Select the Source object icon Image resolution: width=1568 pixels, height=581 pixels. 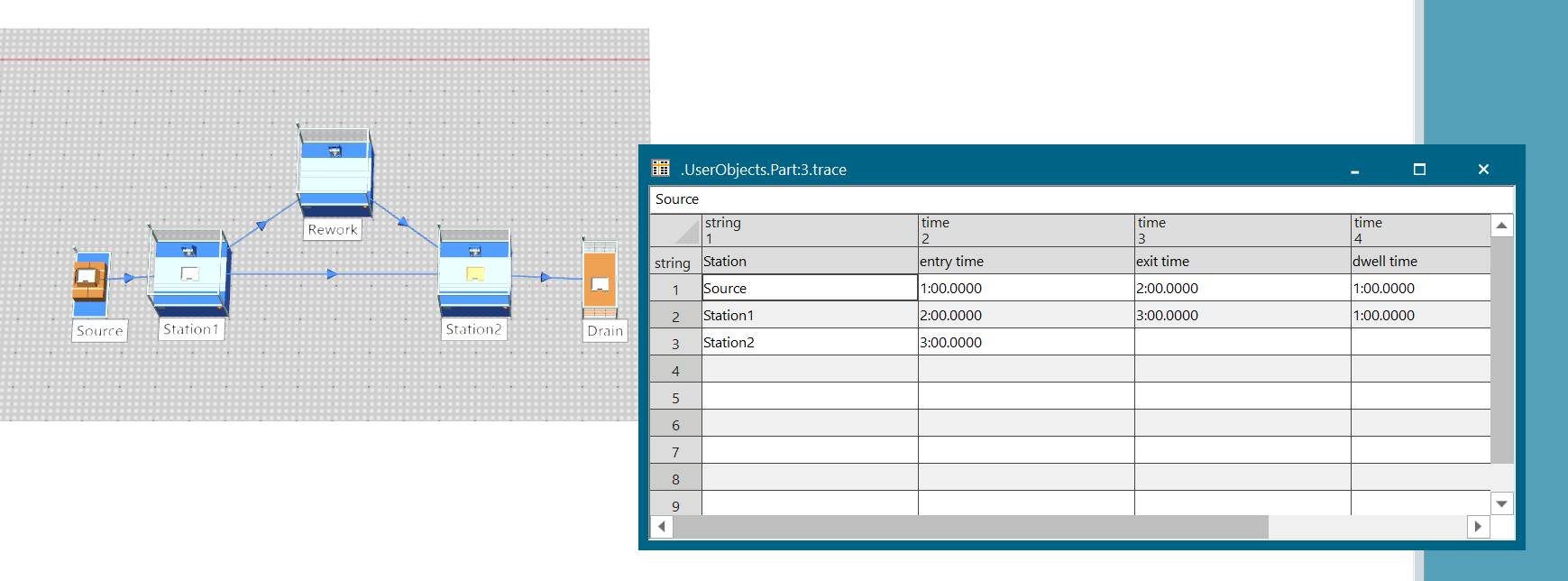90,283
